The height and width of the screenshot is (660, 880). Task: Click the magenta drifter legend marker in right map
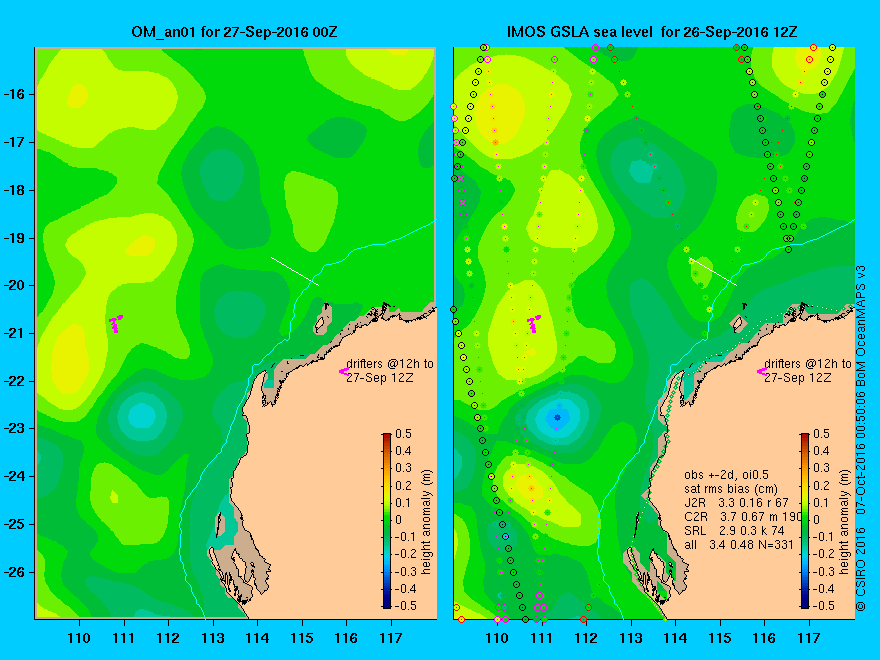pyautogui.click(x=762, y=371)
